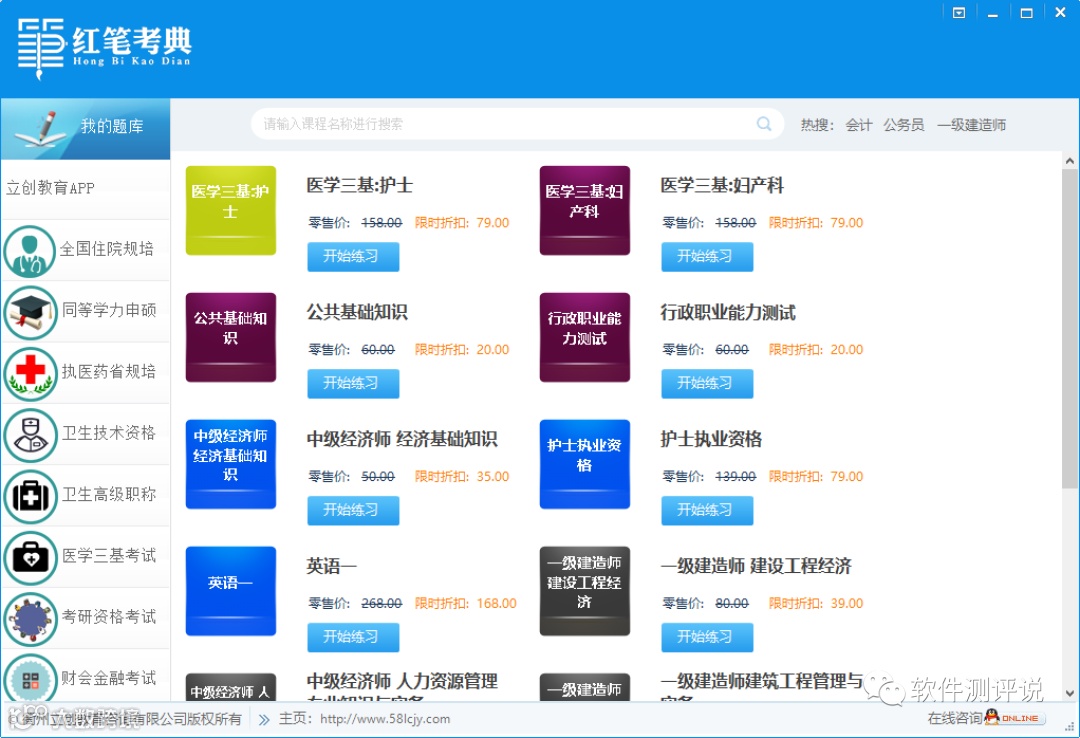Open the blue 英语一 course tile
The image size is (1080, 738).
pos(231,591)
